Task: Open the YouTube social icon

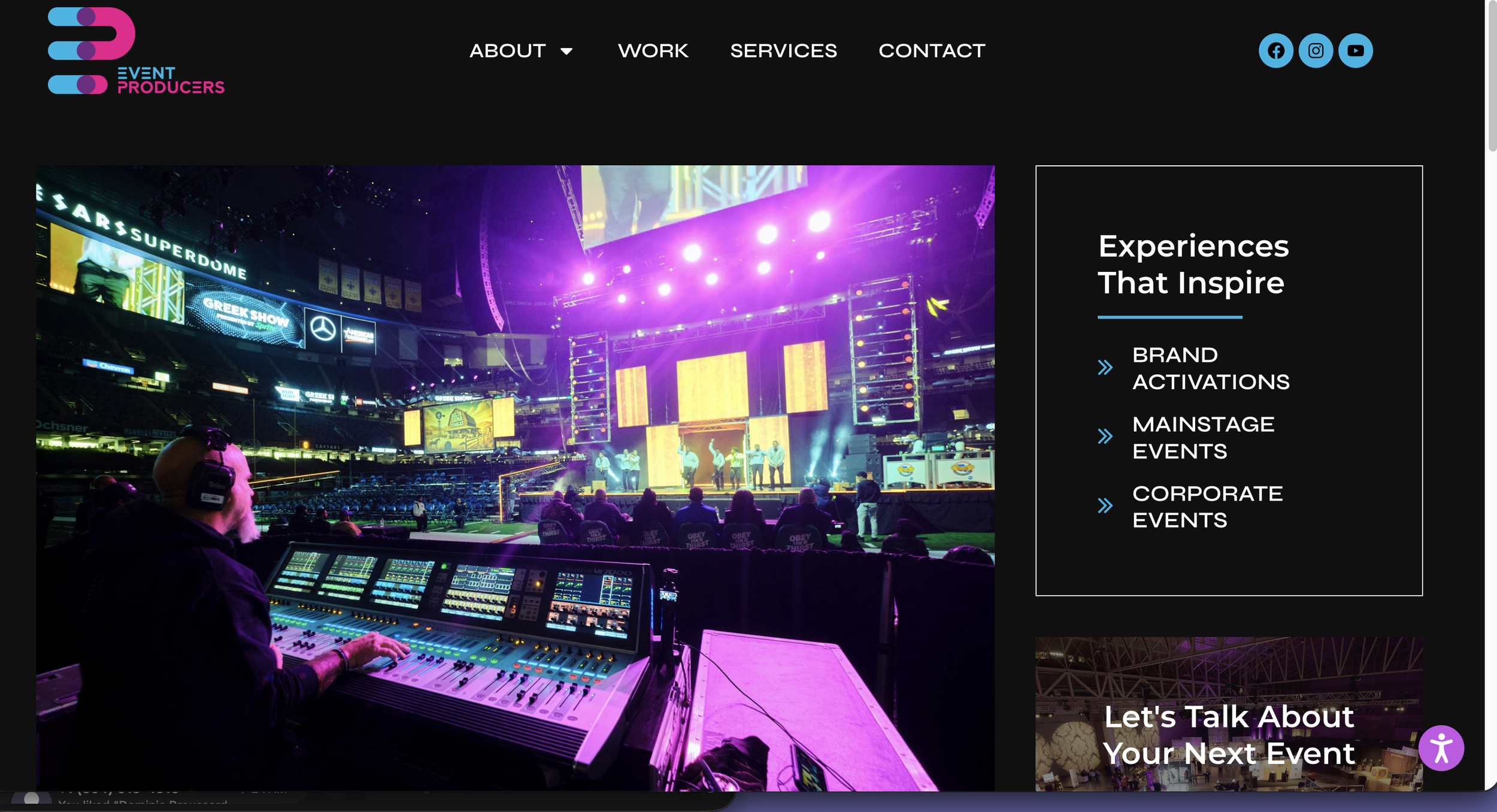Action: (x=1356, y=51)
